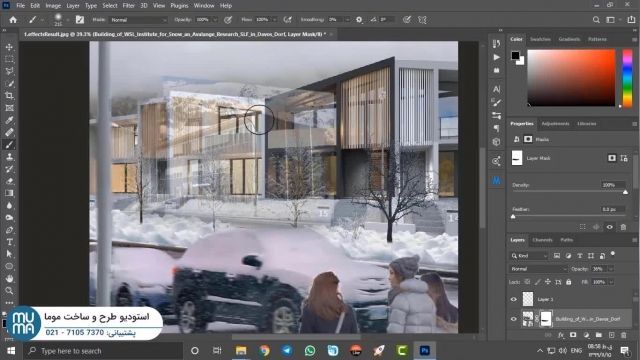Open Chrome from the taskbar
Viewport: 640px width, 360px height.
(x=264, y=351)
